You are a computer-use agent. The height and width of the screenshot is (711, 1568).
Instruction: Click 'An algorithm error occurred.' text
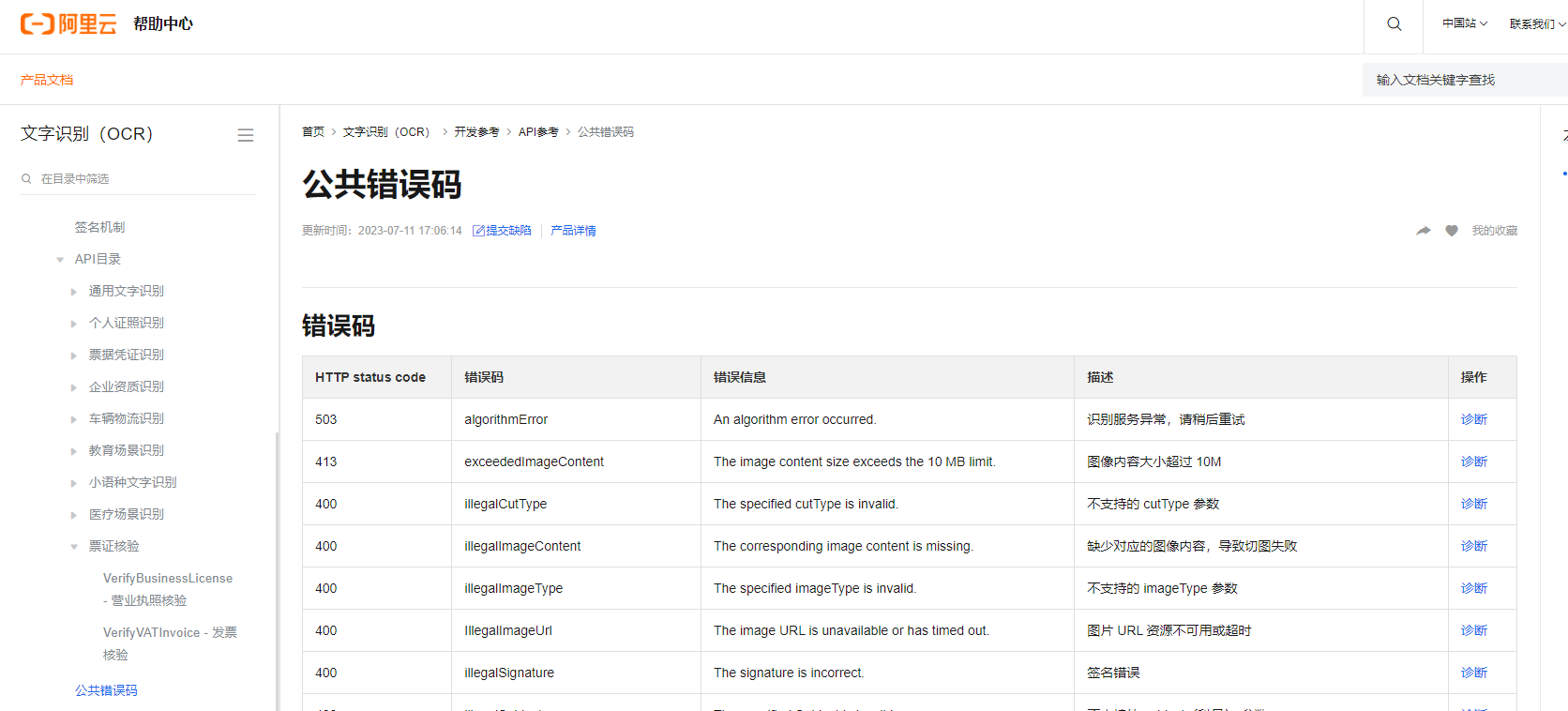[x=795, y=419]
